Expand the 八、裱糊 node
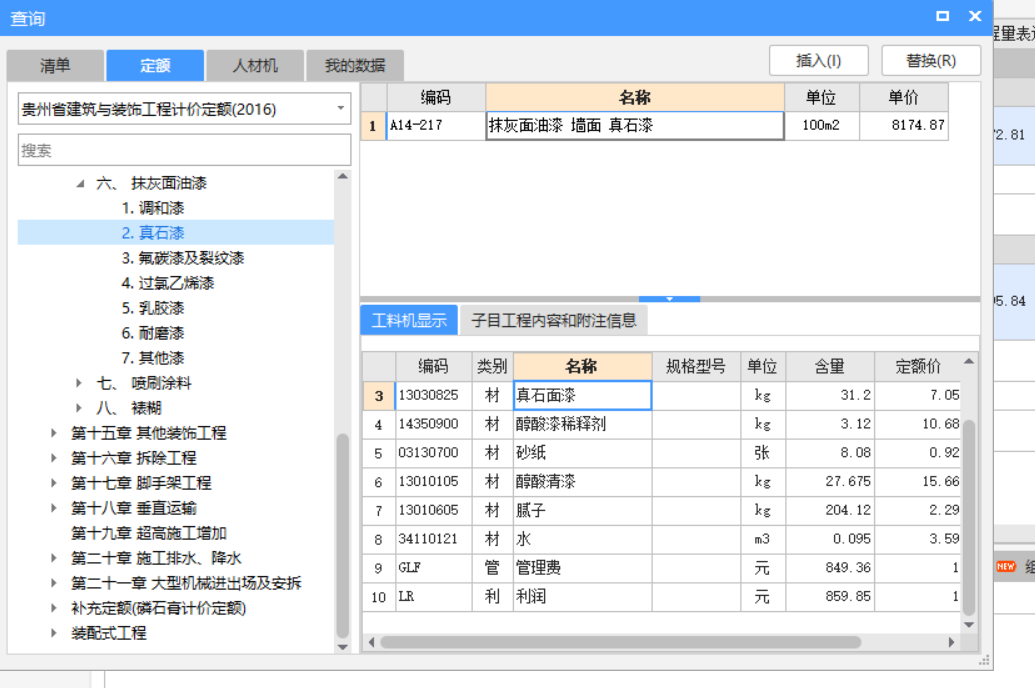This screenshot has height=688, width=1035. pos(79,408)
